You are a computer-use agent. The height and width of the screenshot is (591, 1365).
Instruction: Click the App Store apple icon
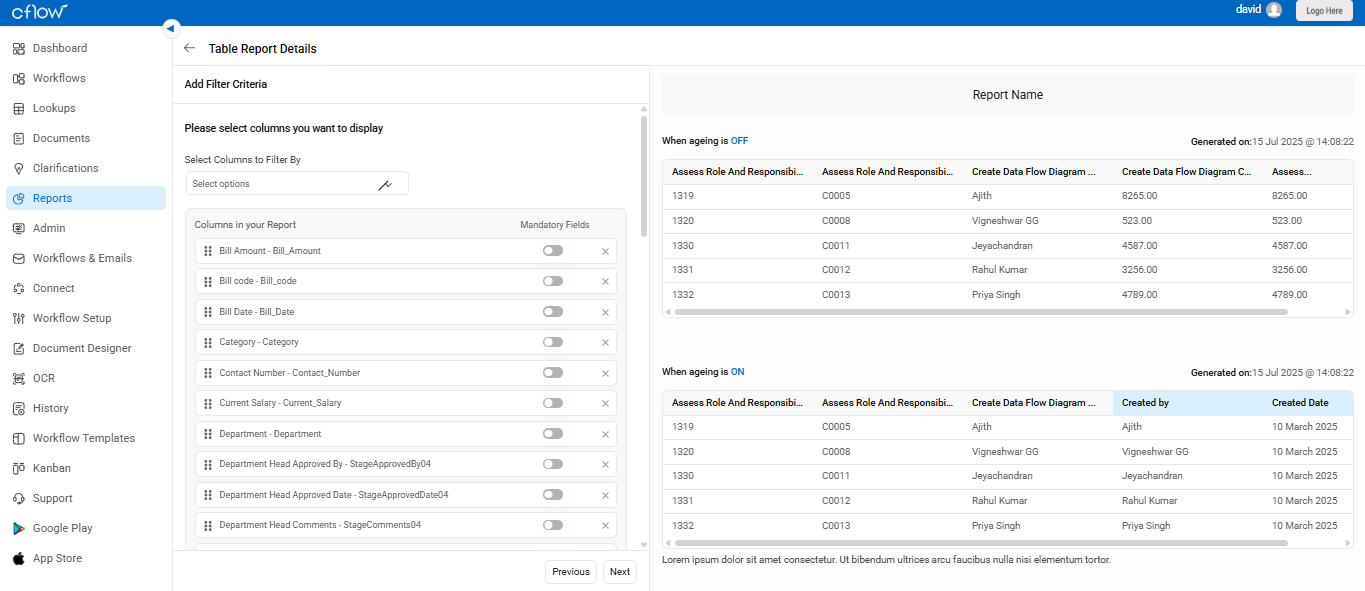(19, 558)
